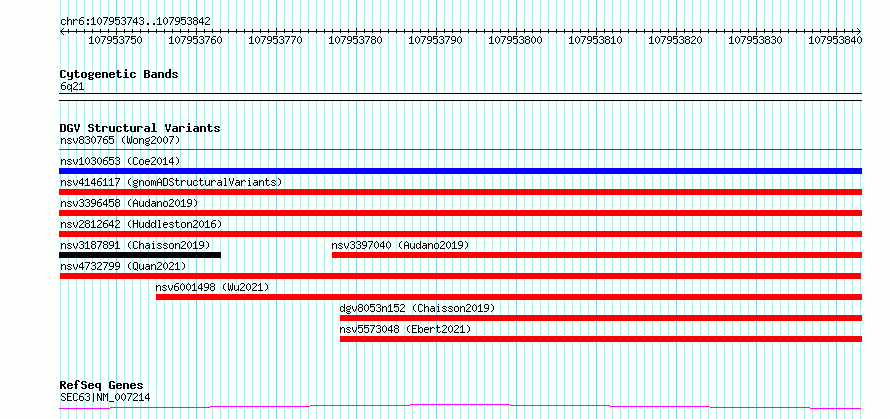Open nsv5573048 (Ebert2021) label
890x419 pixels.
coord(405,329)
